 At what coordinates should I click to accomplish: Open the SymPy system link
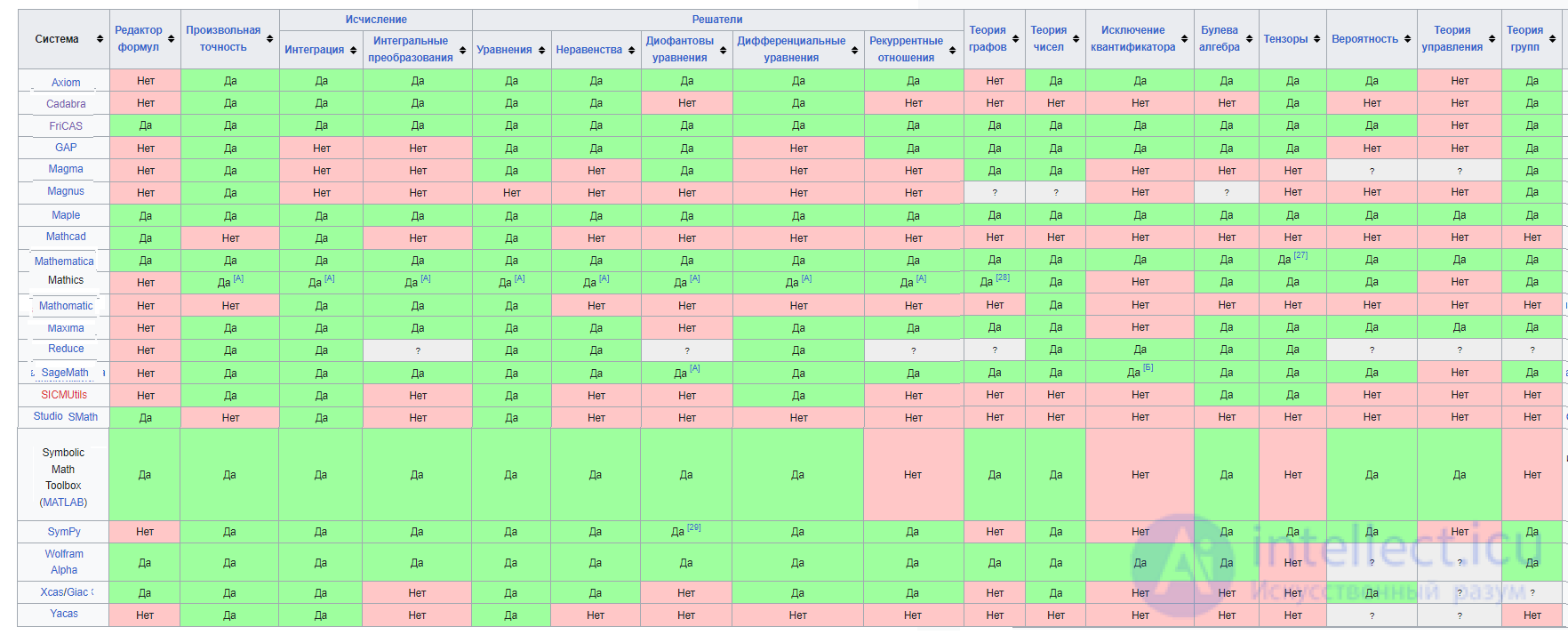click(64, 532)
